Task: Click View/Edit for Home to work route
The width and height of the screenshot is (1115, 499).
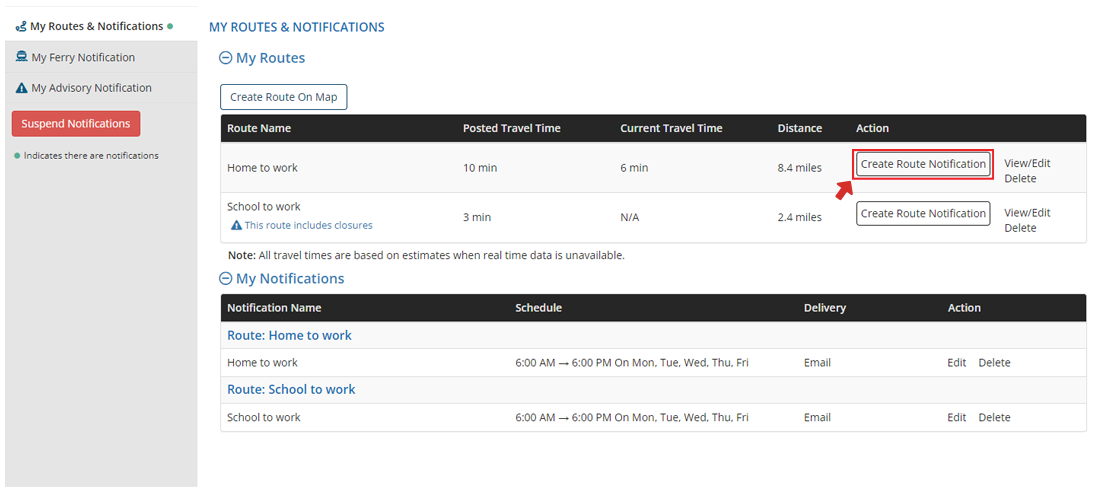Action: point(1027,163)
